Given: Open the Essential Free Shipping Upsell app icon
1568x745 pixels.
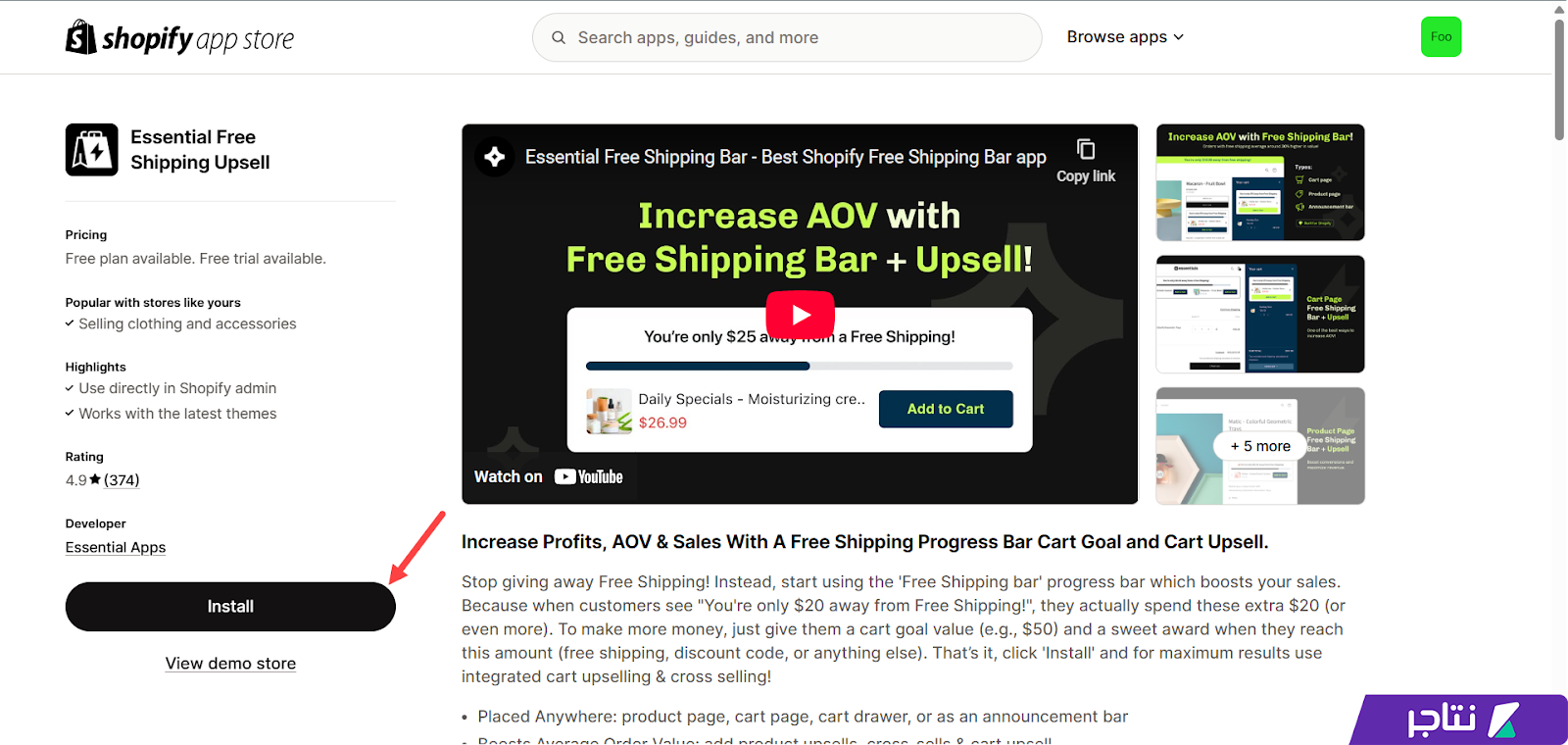Looking at the screenshot, I should 92,150.
